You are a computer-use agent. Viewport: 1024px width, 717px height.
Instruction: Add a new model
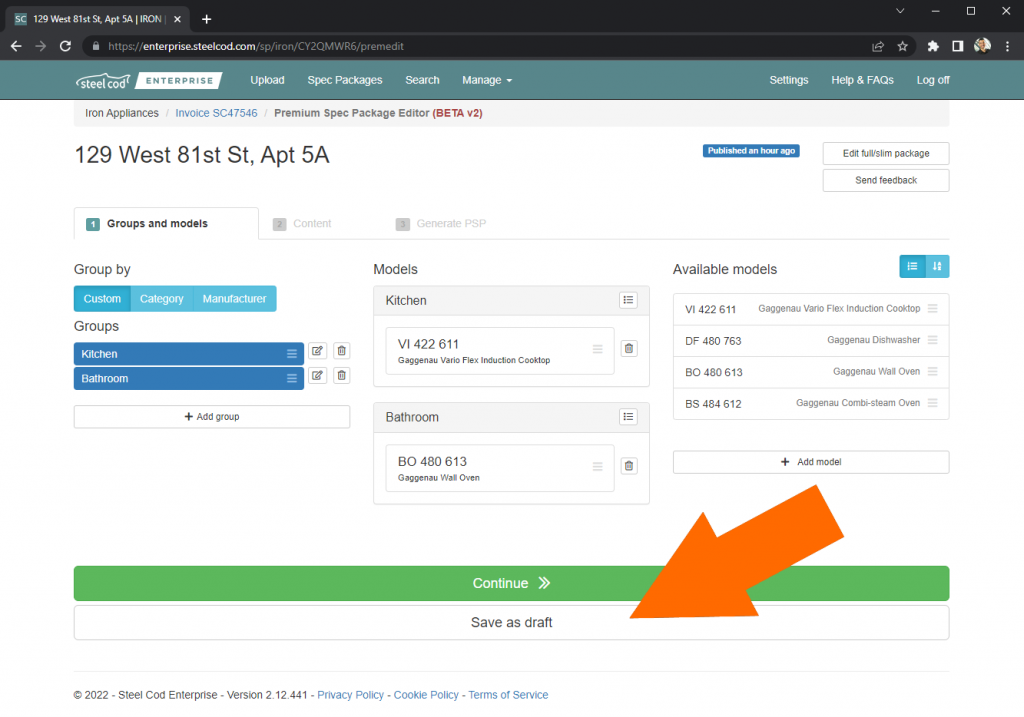click(x=811, y=462)
